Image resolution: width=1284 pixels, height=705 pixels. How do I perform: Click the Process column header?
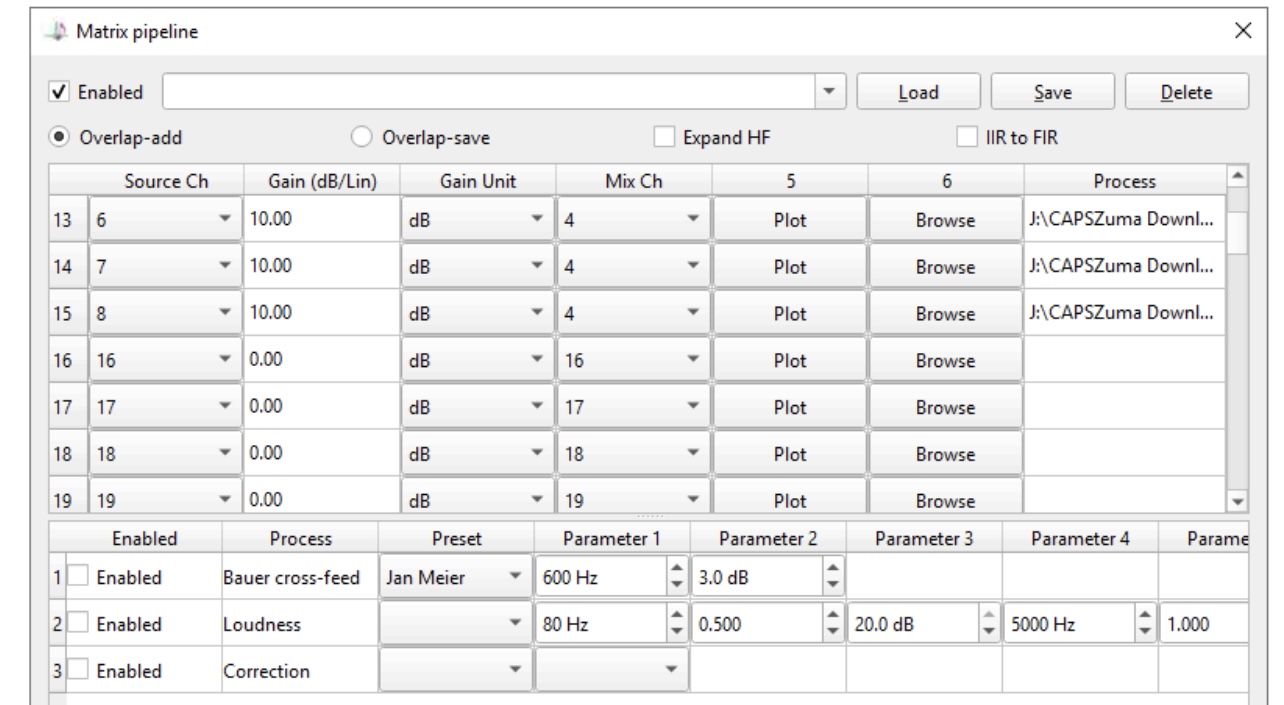pos(1124,181)
